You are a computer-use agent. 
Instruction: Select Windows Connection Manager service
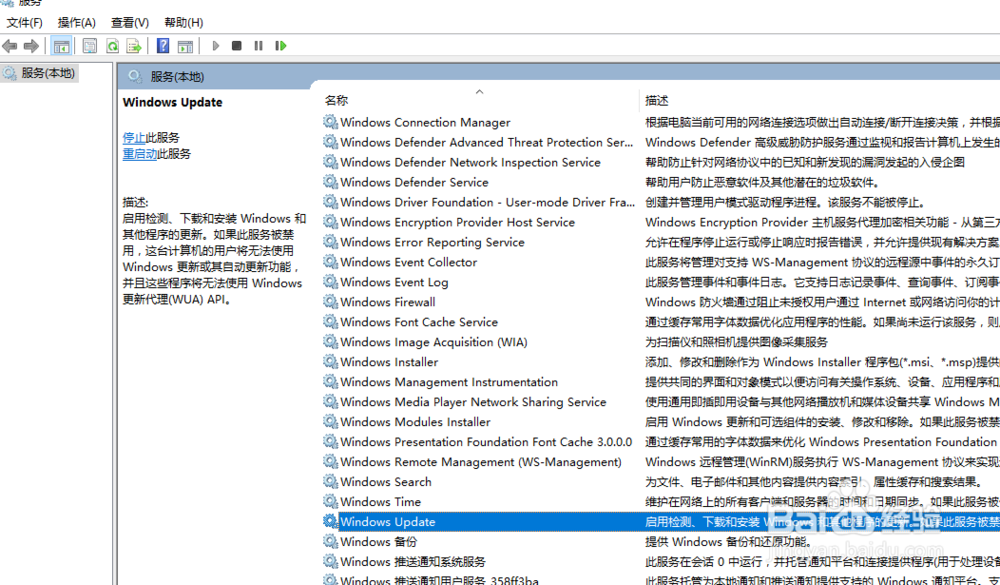coord(425,122)
